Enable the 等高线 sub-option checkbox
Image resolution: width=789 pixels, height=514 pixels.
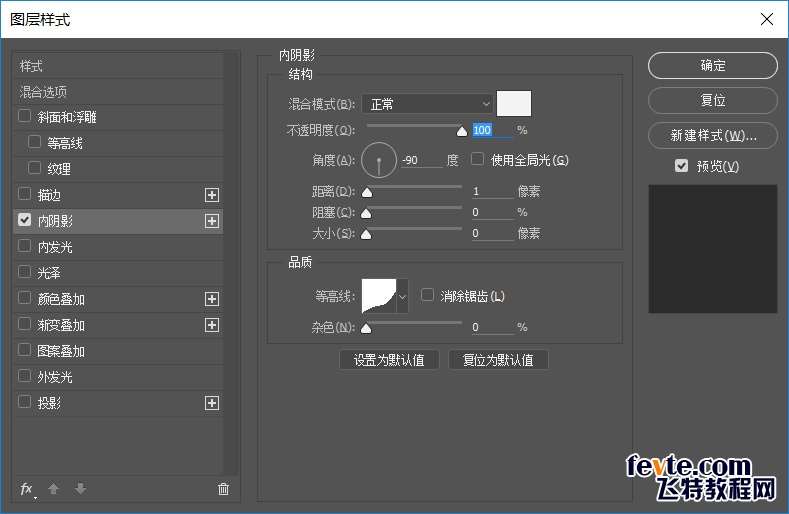click(34, 142)
